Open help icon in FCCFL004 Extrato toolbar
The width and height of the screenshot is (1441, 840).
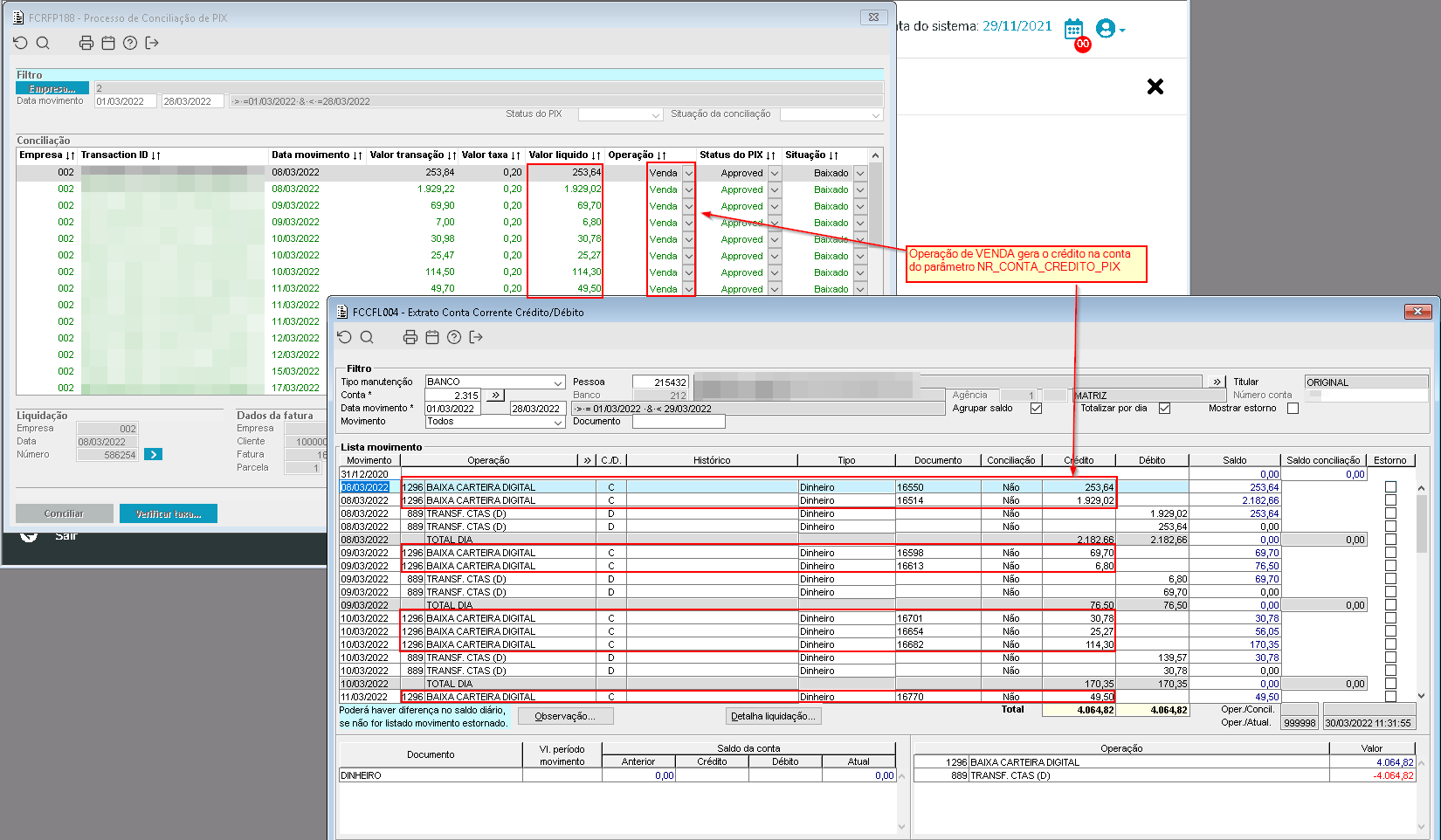(454, 337)
